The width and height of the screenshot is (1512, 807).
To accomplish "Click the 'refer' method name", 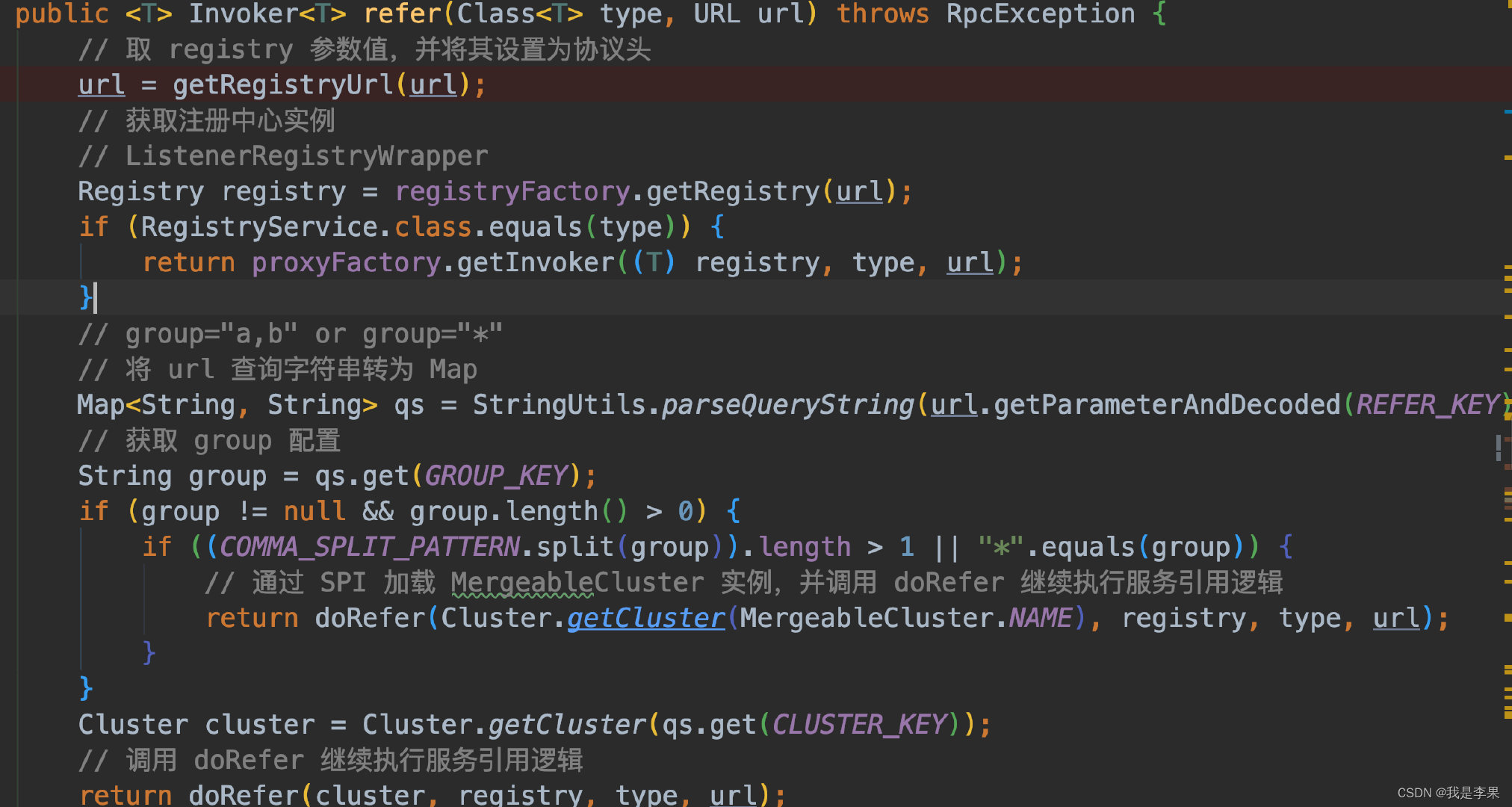I will coord(401,13).
